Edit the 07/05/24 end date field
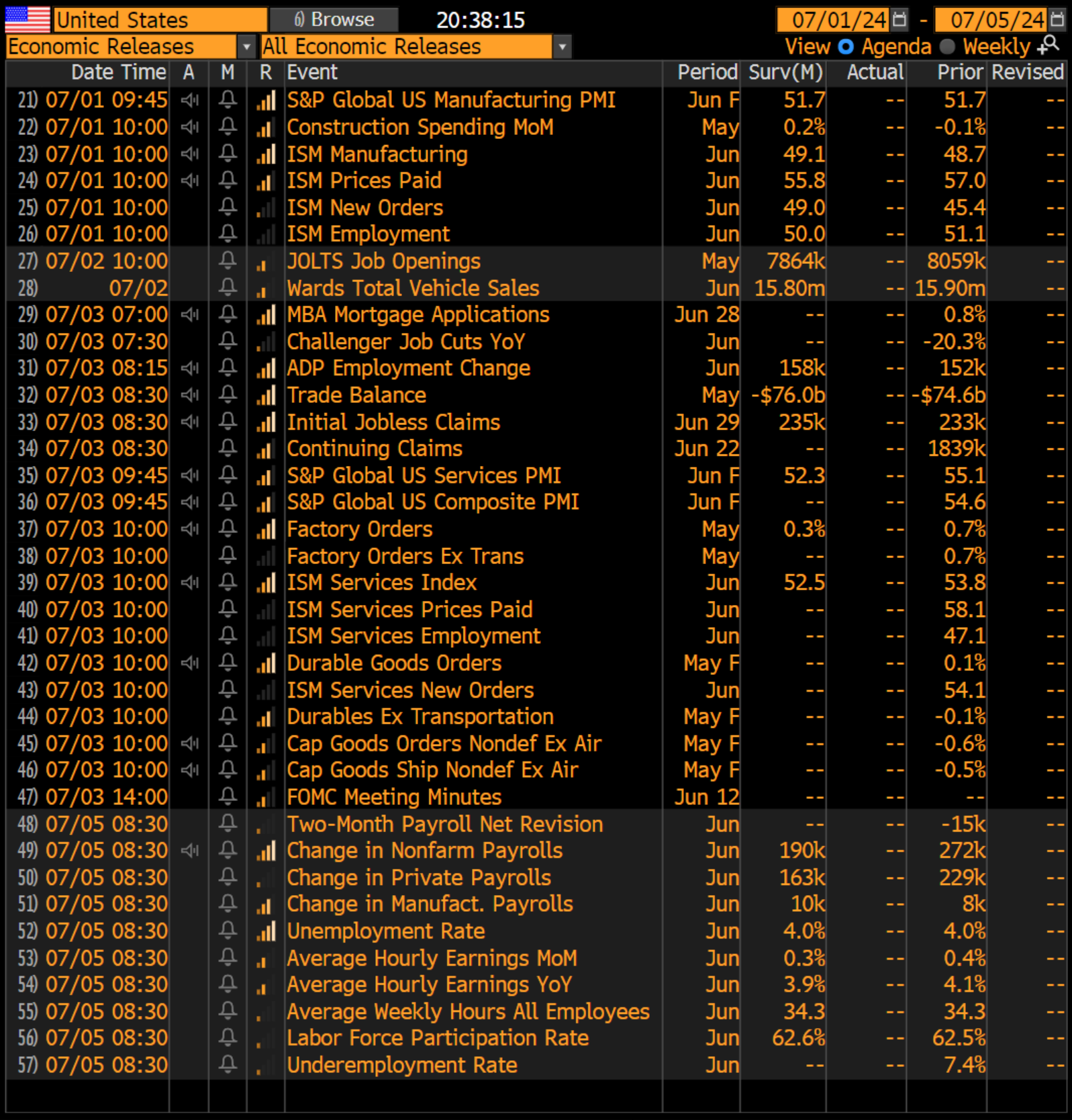 991,19
